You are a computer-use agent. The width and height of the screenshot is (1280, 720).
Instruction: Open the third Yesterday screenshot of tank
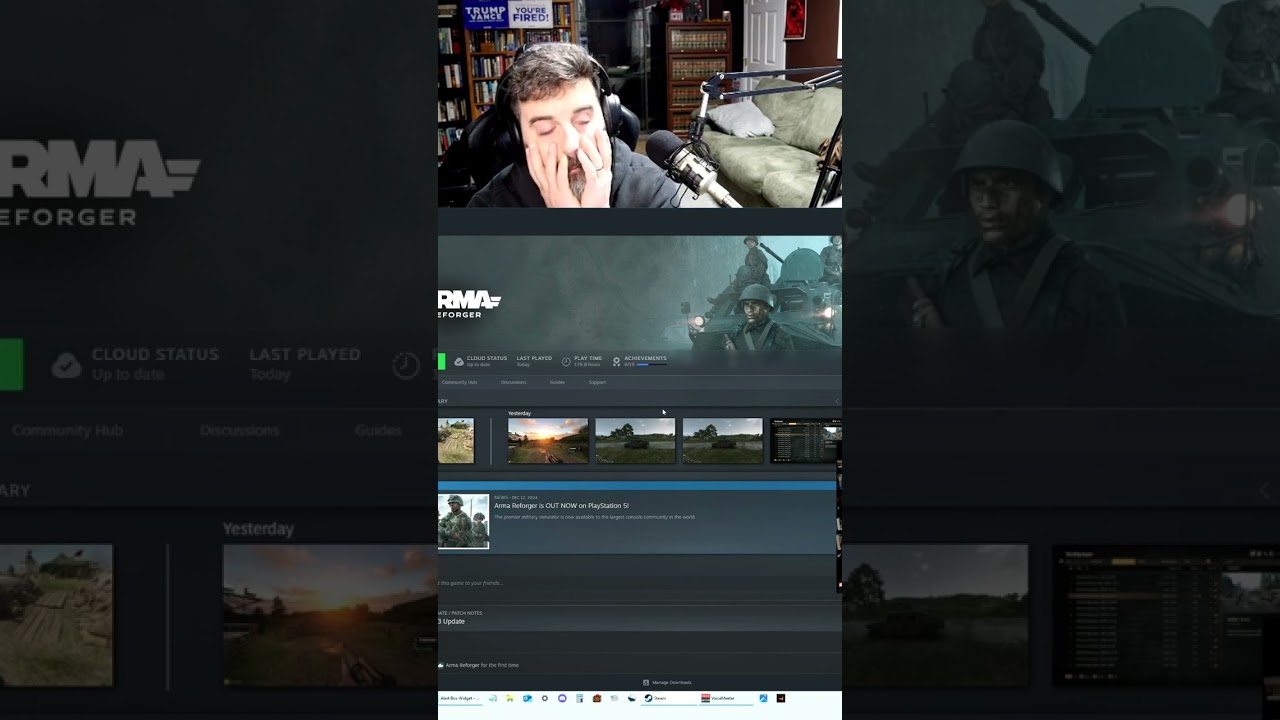click(x=722, y=441)
